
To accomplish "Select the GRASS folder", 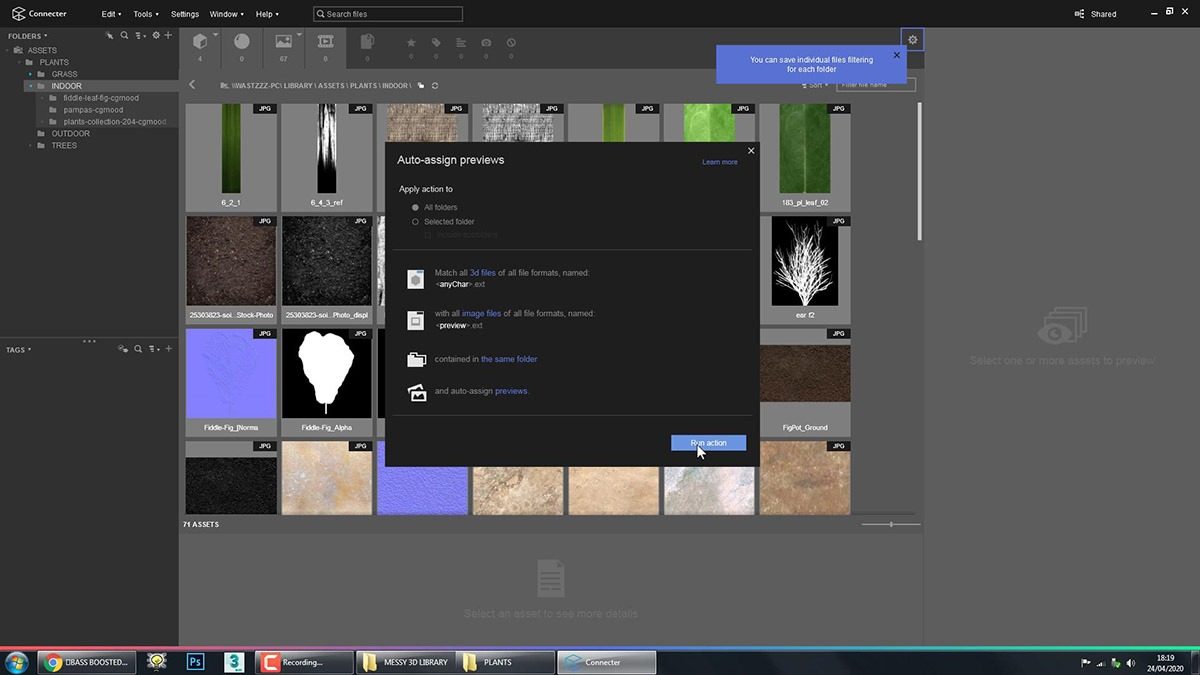I will tap(64, 74).
